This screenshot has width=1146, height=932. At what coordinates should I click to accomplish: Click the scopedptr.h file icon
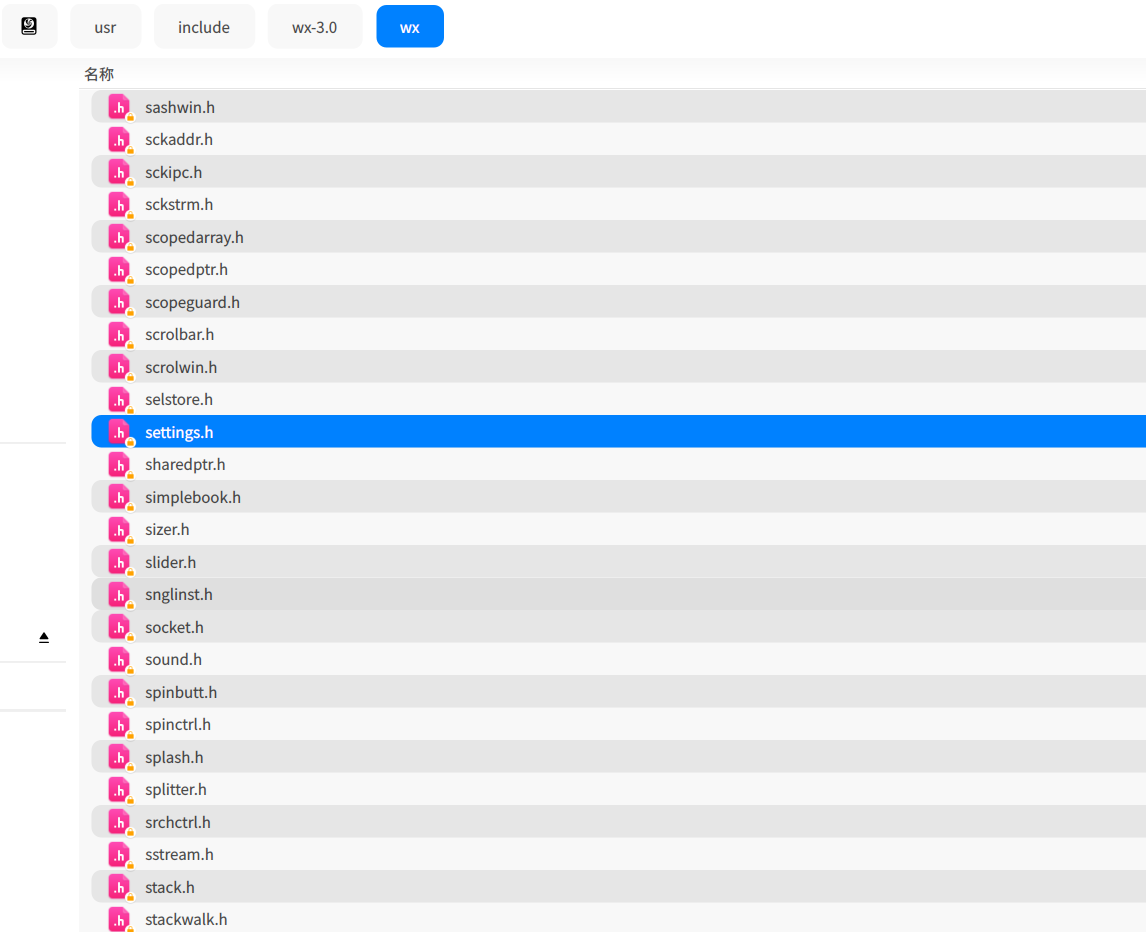[120, 270]
